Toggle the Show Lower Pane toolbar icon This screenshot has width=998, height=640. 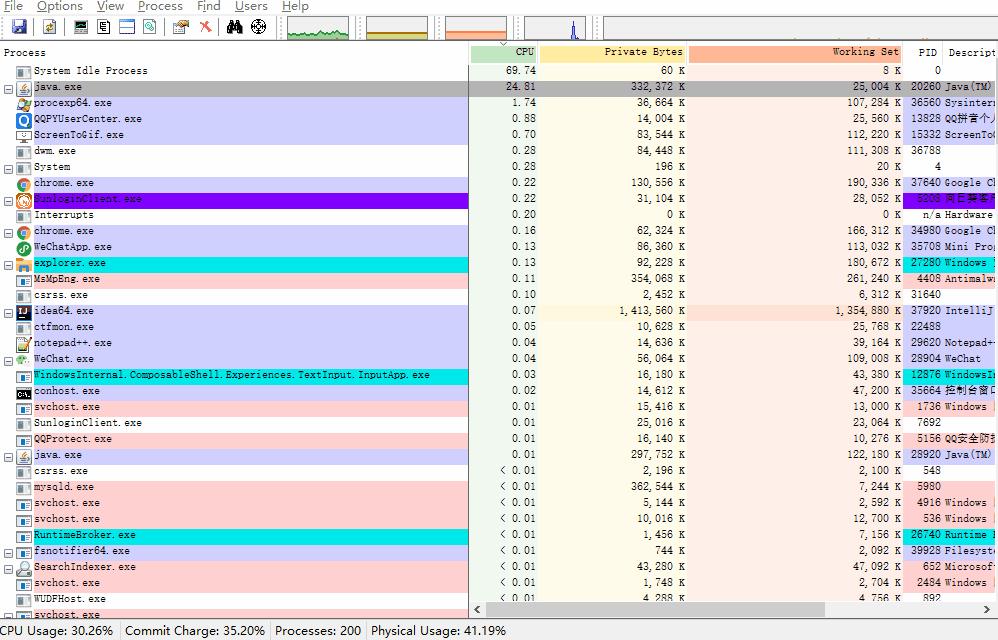coord(127,27)
